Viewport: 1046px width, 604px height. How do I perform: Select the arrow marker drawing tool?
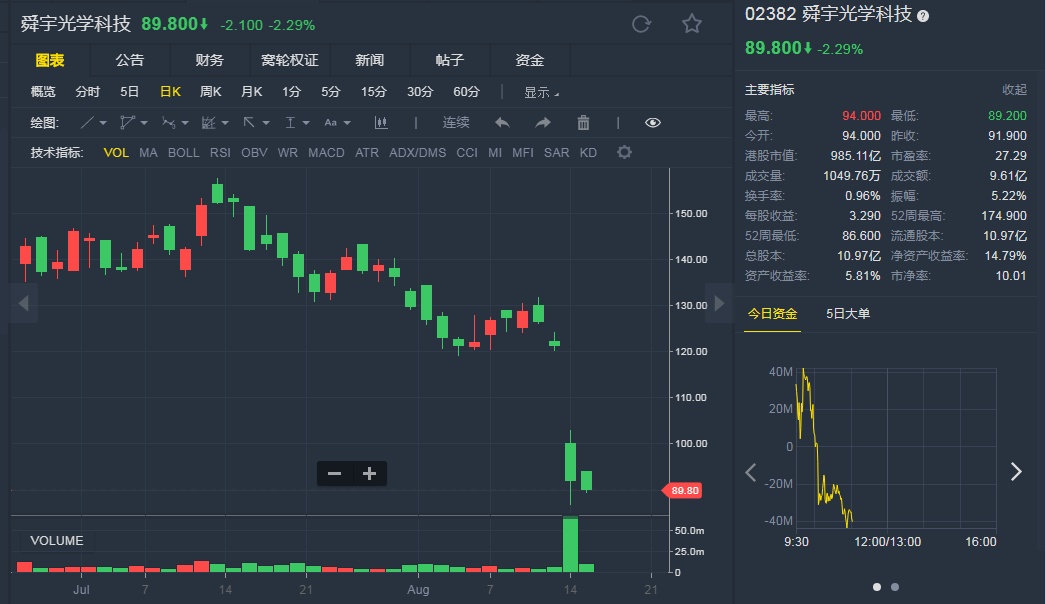point(249,123)
